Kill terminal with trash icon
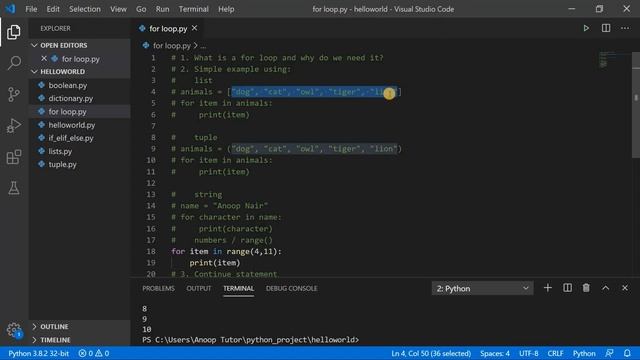 pyautogui.click(x=586, y=288)
